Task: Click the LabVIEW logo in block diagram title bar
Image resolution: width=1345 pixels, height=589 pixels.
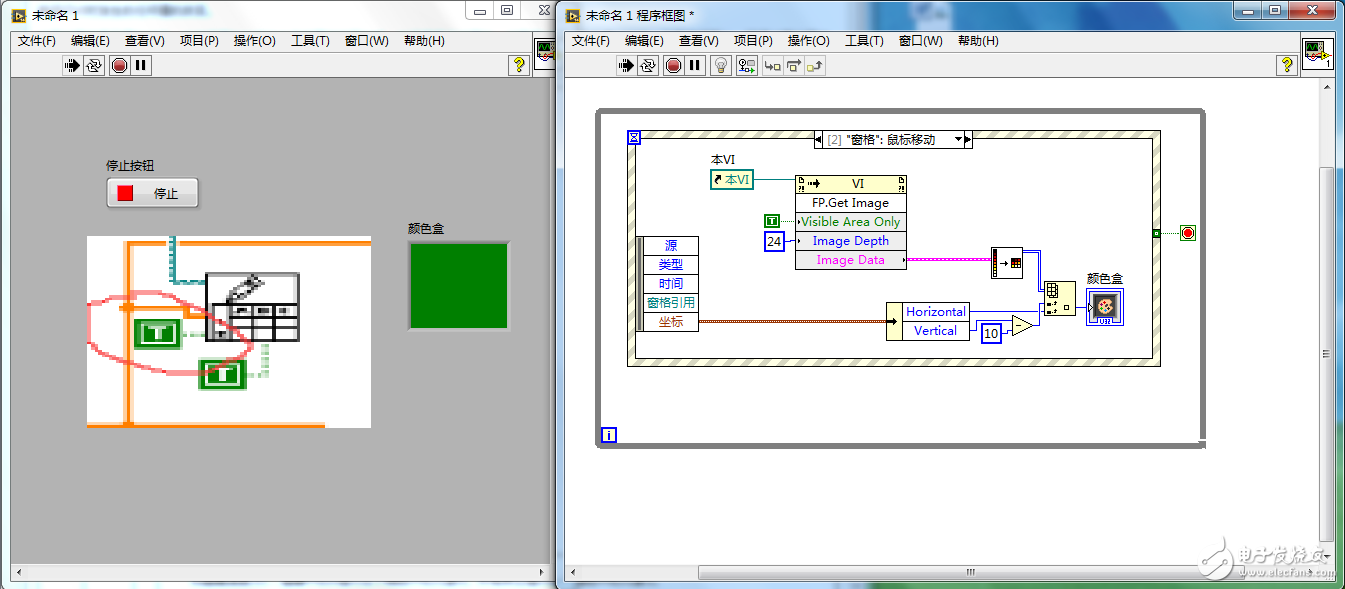Action: [x=573, y=14]
